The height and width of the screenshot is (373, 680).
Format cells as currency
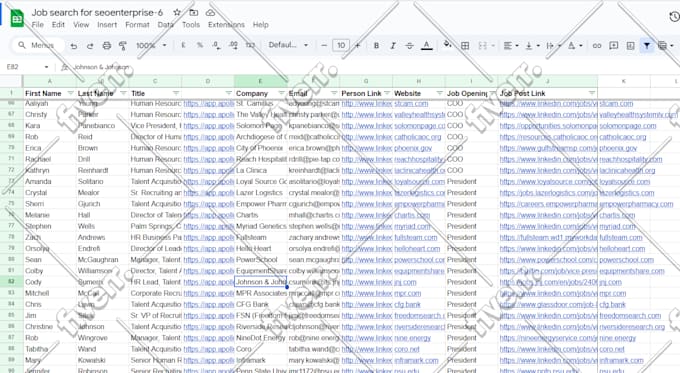click(183, 45)
